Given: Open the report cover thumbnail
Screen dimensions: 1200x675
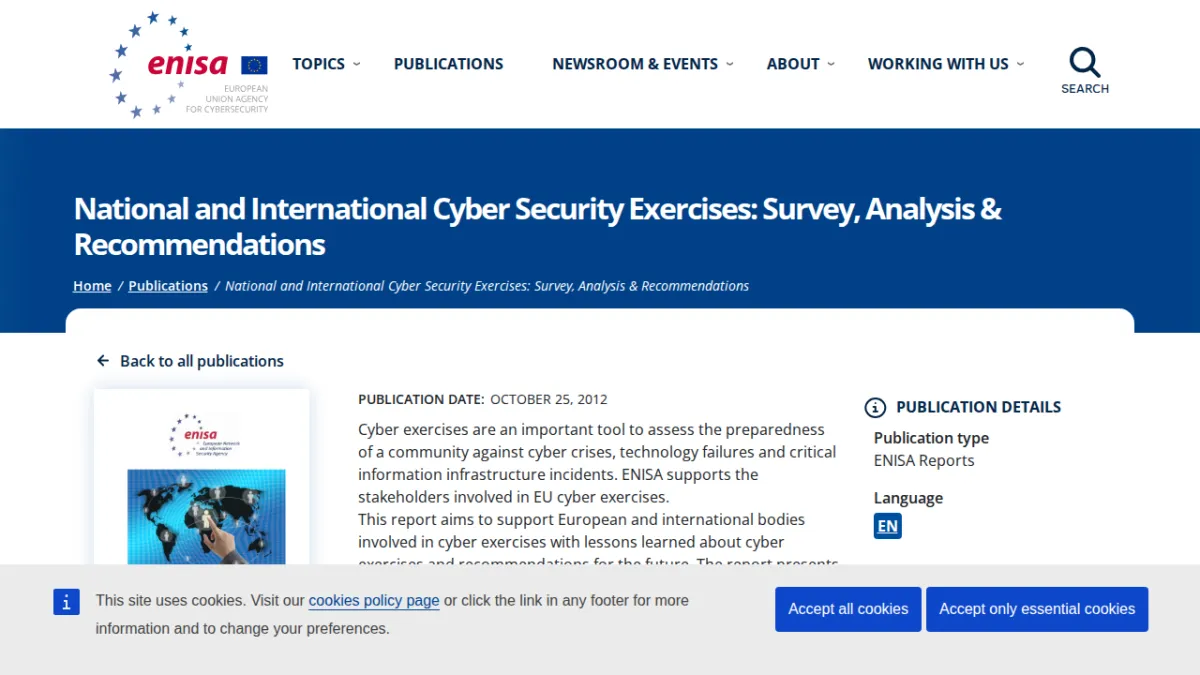Looking at the screenshot, I should [202, 477].
